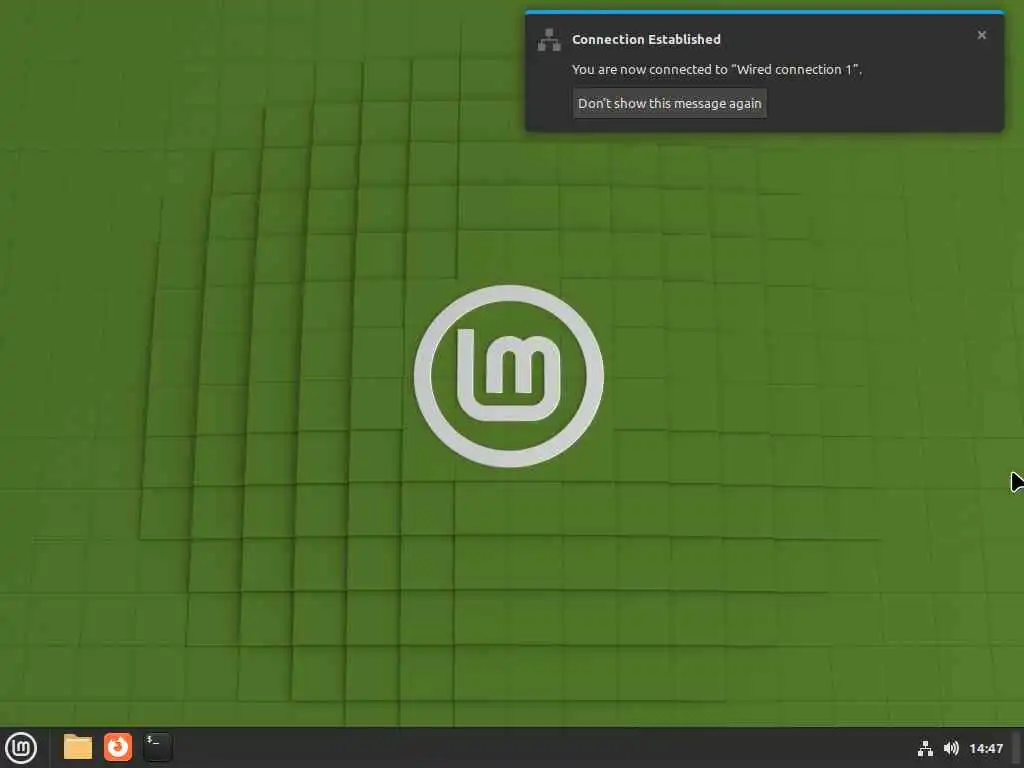
Task: Click "Don't show this message again" button
Action: click(669, 103)
